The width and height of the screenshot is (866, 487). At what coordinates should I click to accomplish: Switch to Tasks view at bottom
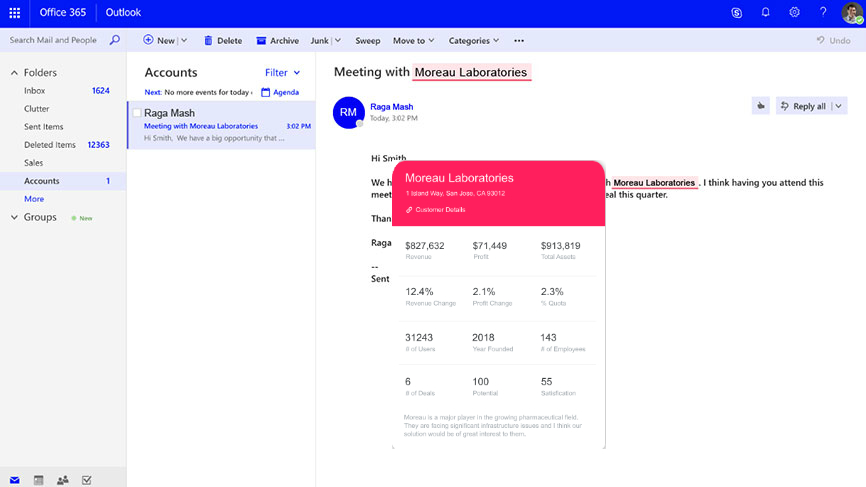pos(87,480)
